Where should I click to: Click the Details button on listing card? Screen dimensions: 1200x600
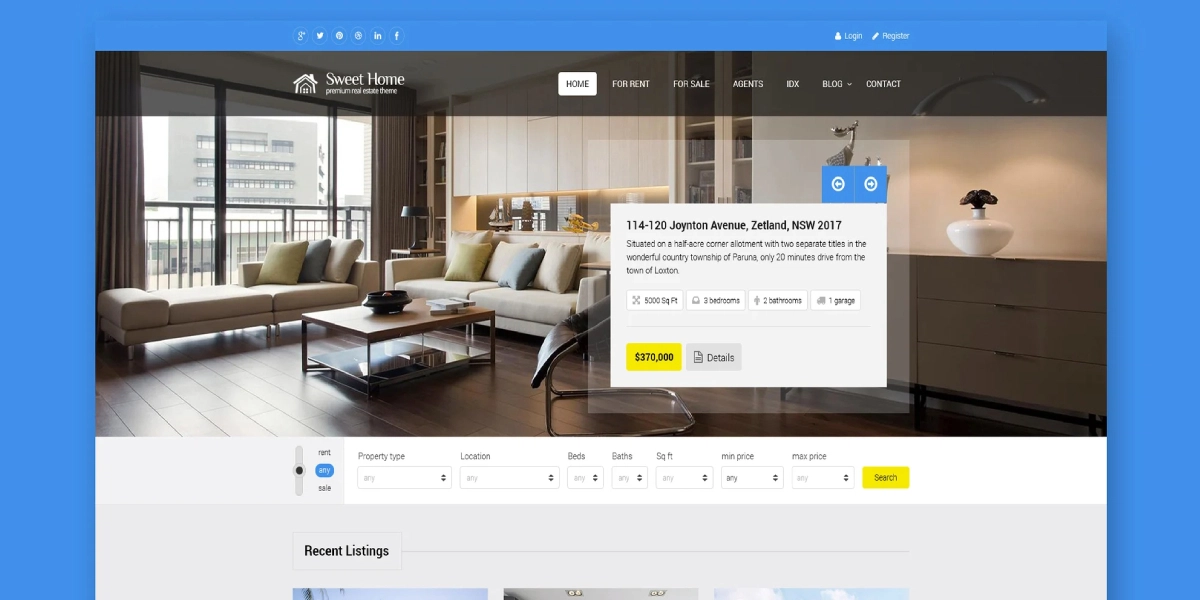(713, 357)
